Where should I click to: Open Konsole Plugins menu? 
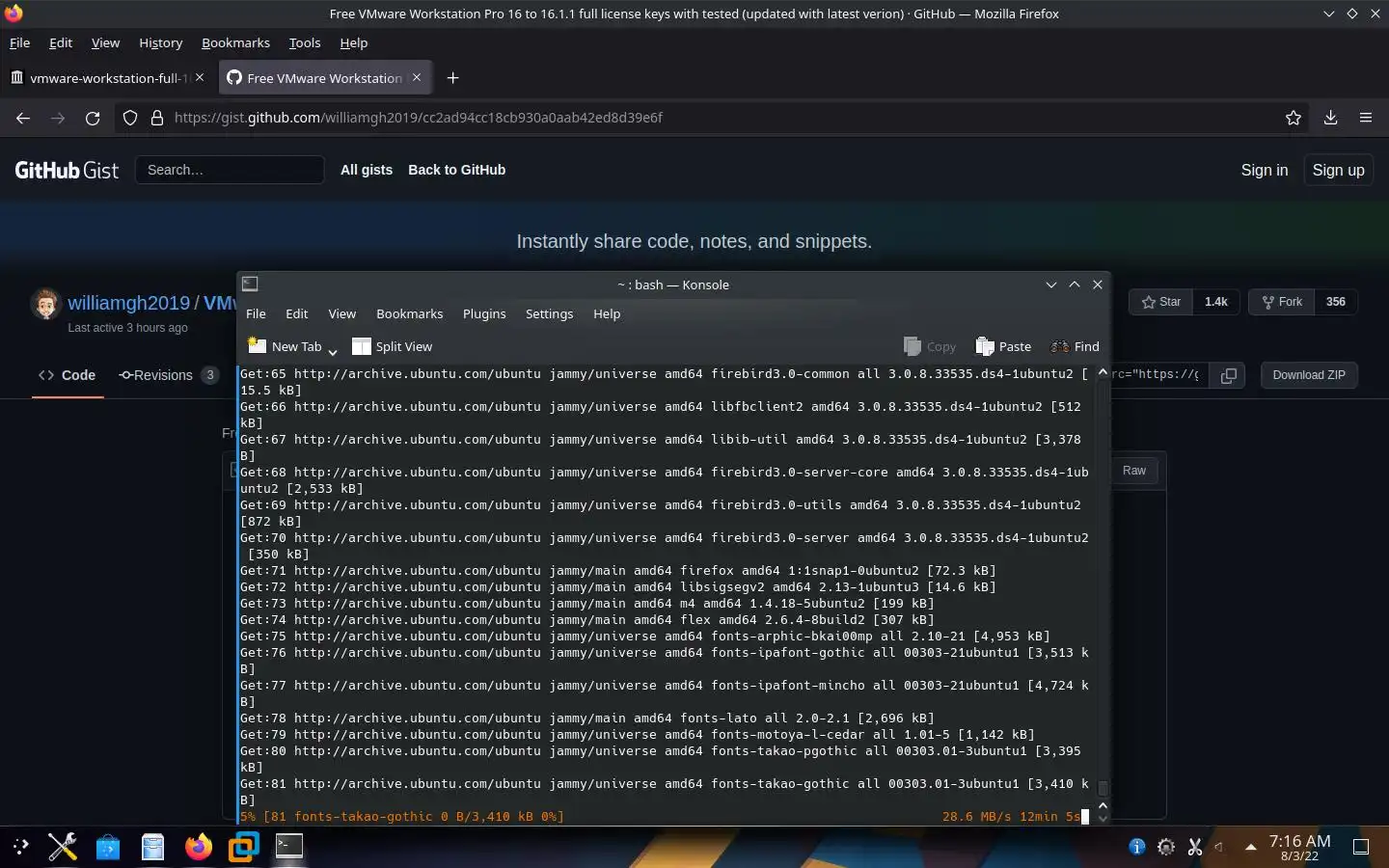[484, 313]
